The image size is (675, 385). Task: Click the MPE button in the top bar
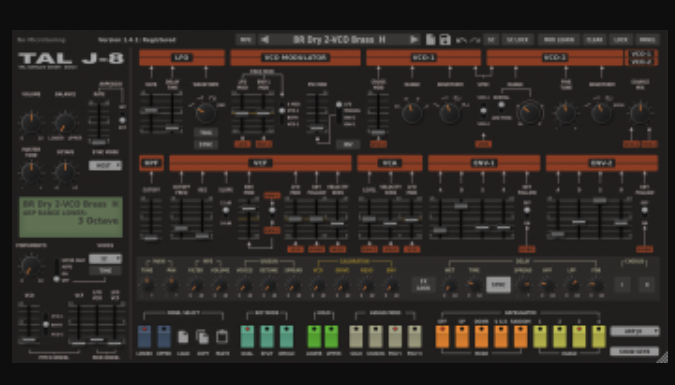[246, 40]
